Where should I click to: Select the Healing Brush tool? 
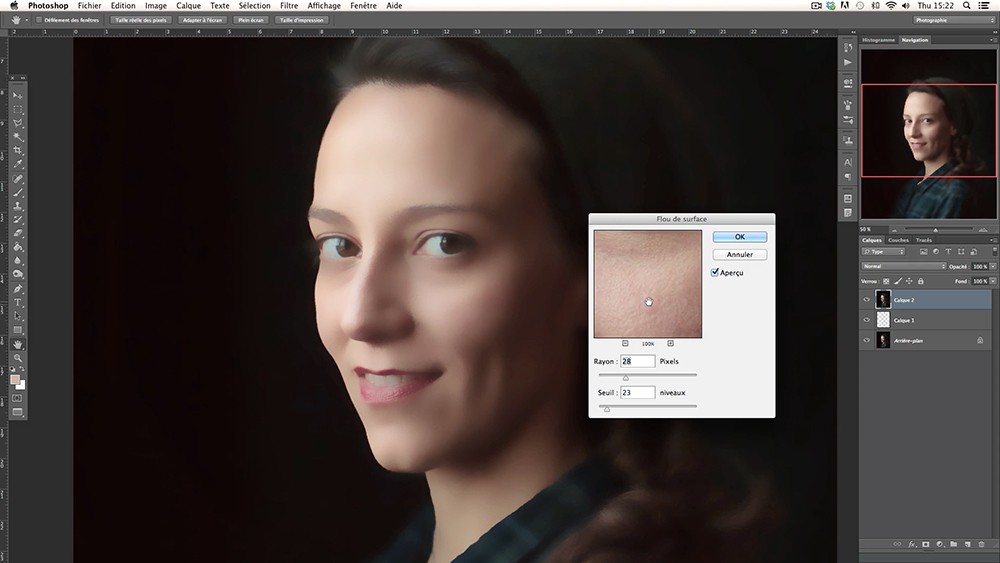pos(18,179)
